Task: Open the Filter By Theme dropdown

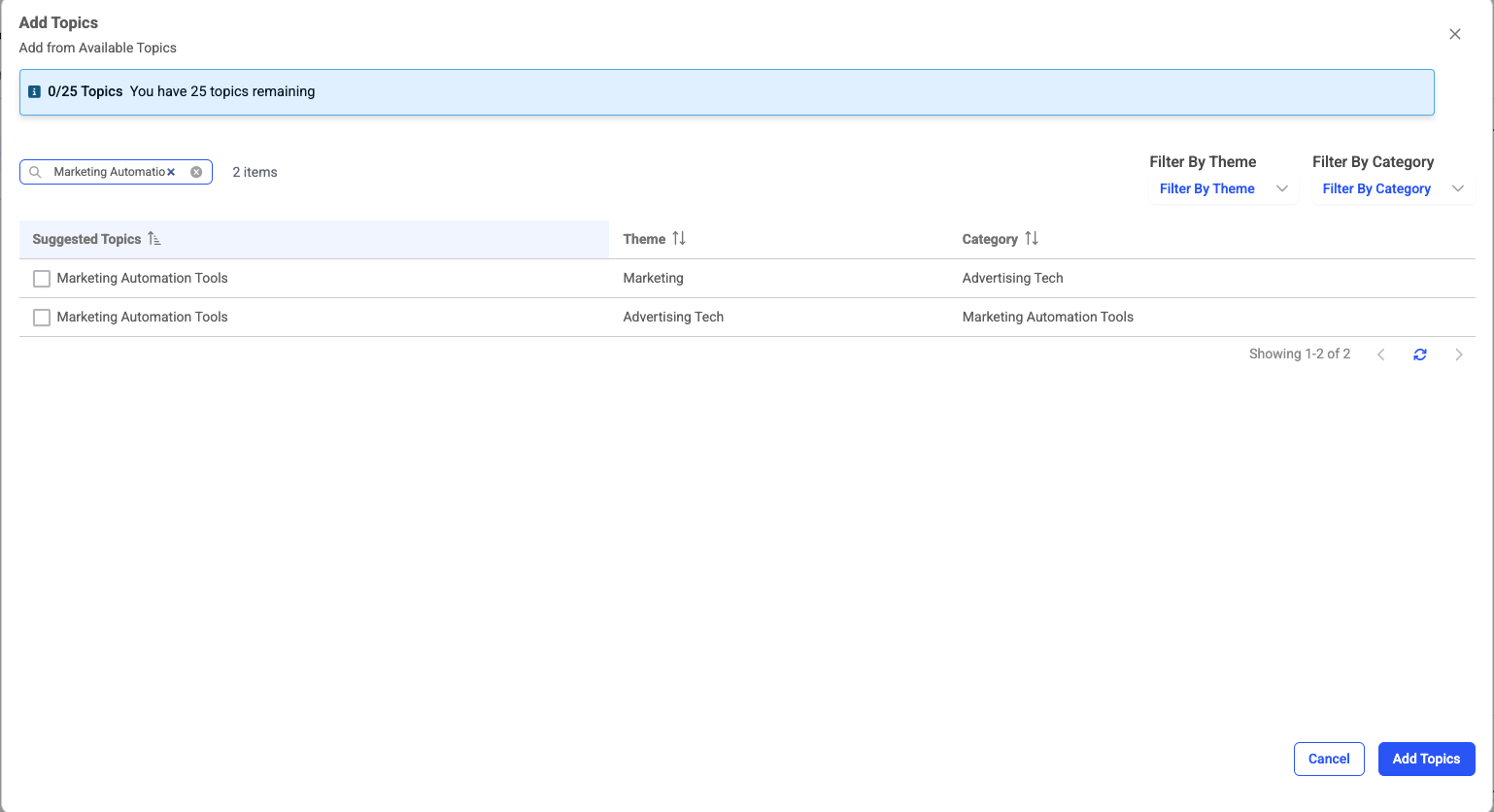Action: click(1223, 188)
